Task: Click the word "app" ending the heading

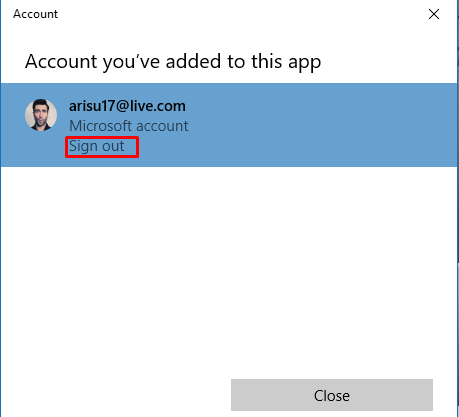Action: pos(304,63)
